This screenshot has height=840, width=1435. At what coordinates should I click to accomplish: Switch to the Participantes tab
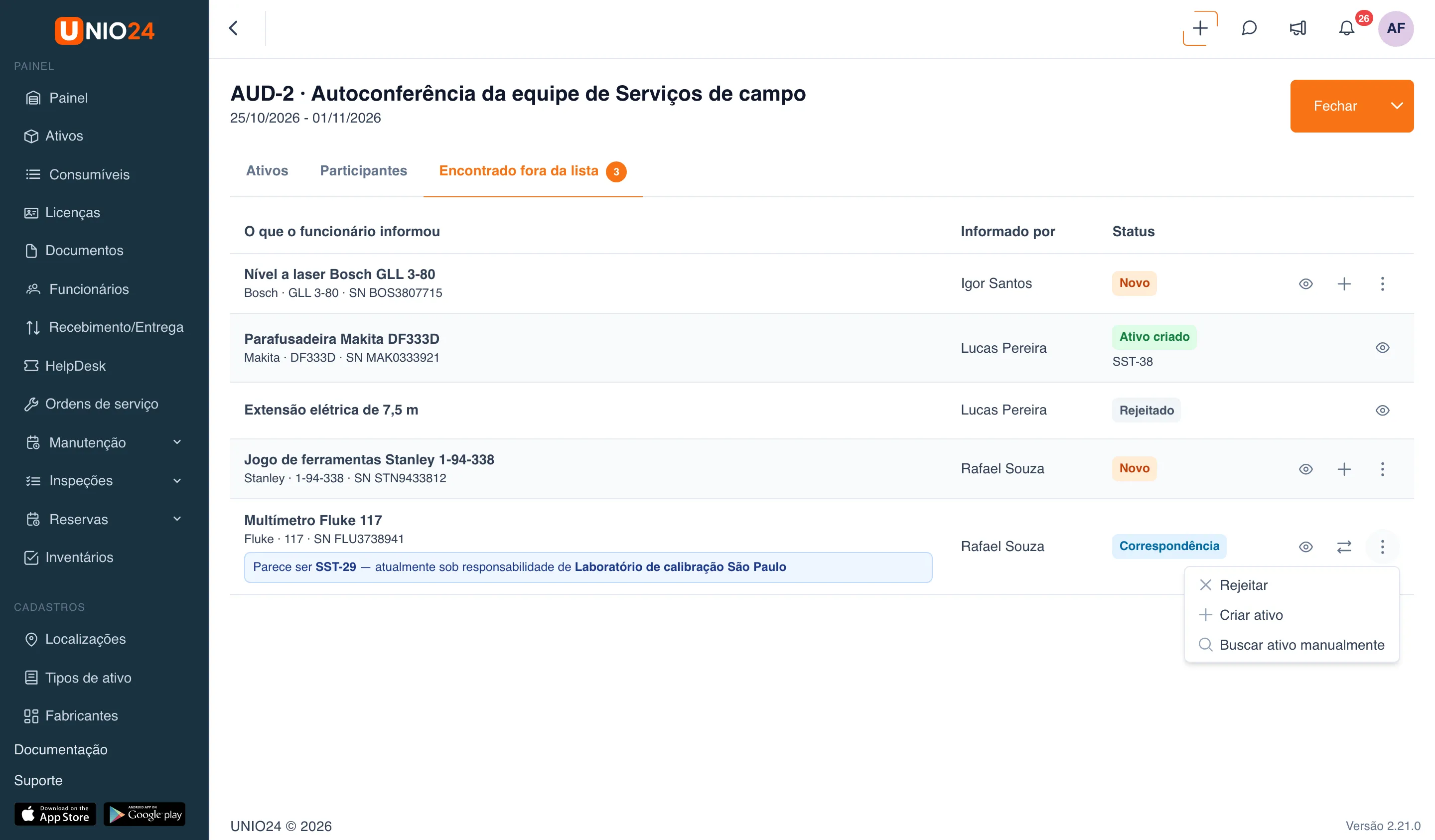point(363,171)
